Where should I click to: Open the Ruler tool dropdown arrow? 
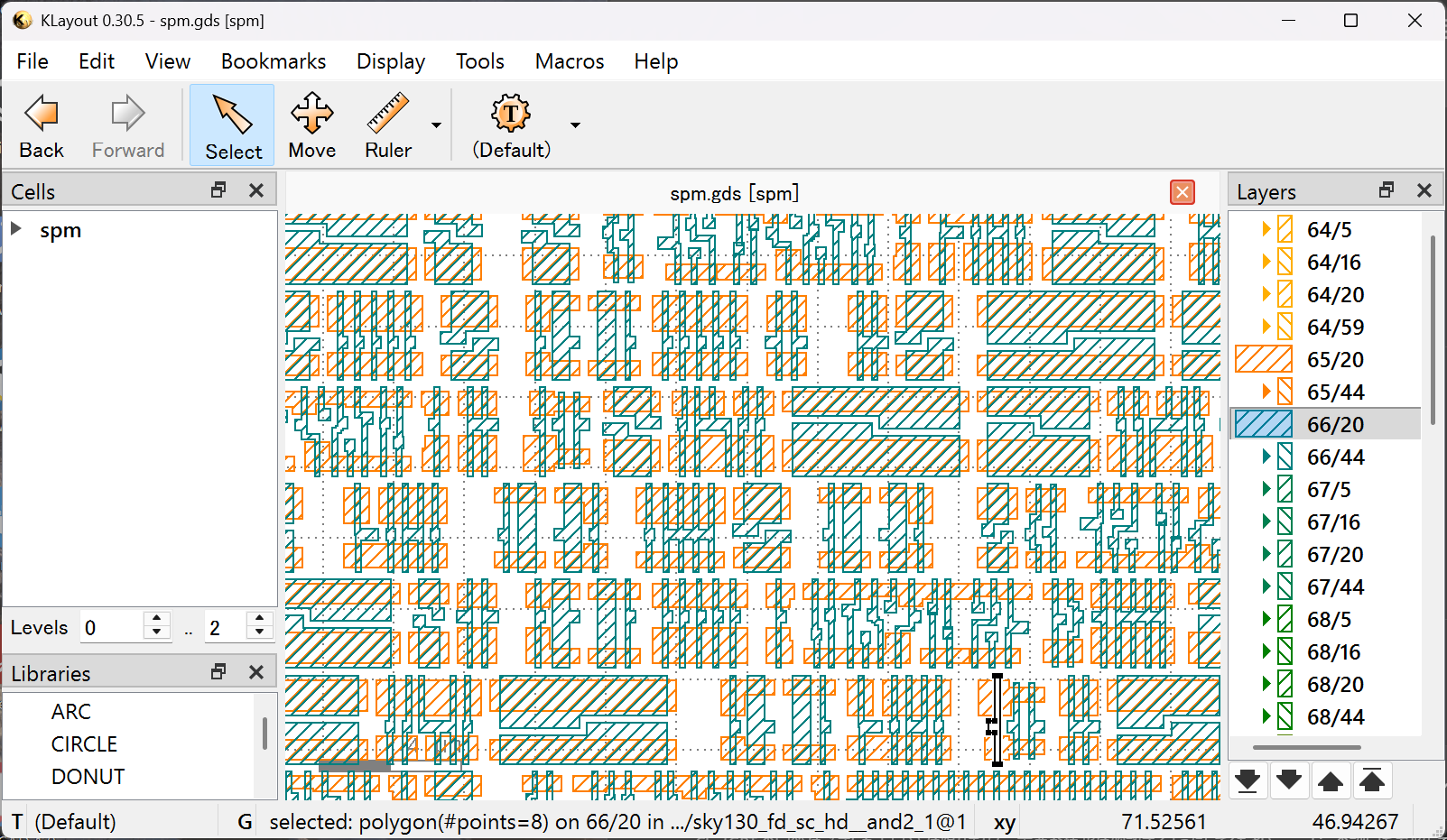[437, 125]
